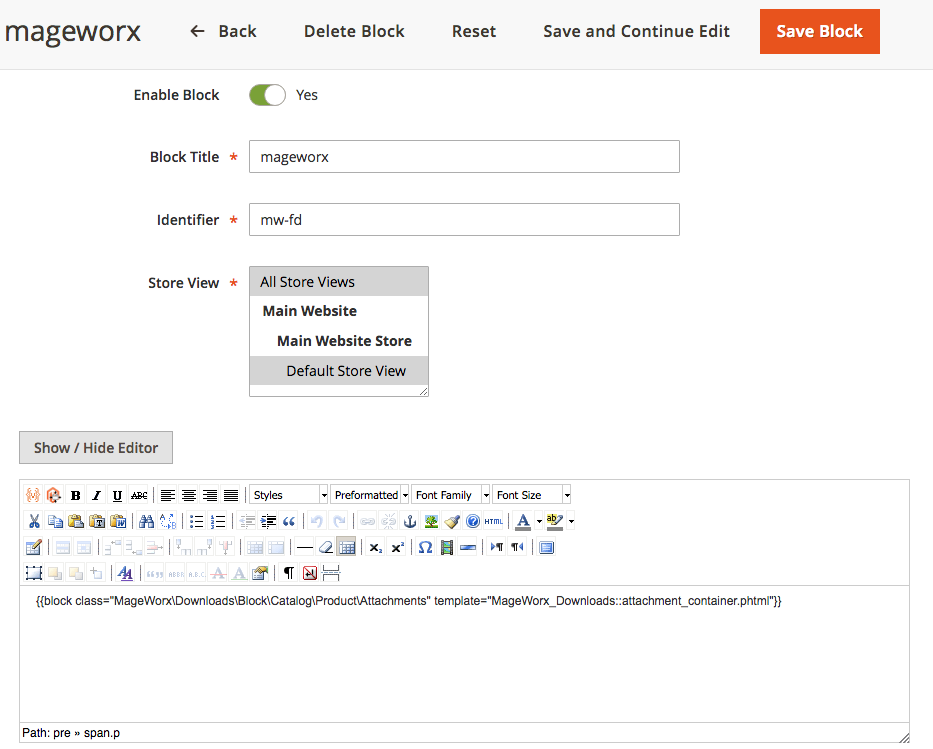Open the Font Size dropdown
Image resolution: width=933 pixels, height=749 pixels.
coord(531,495)
